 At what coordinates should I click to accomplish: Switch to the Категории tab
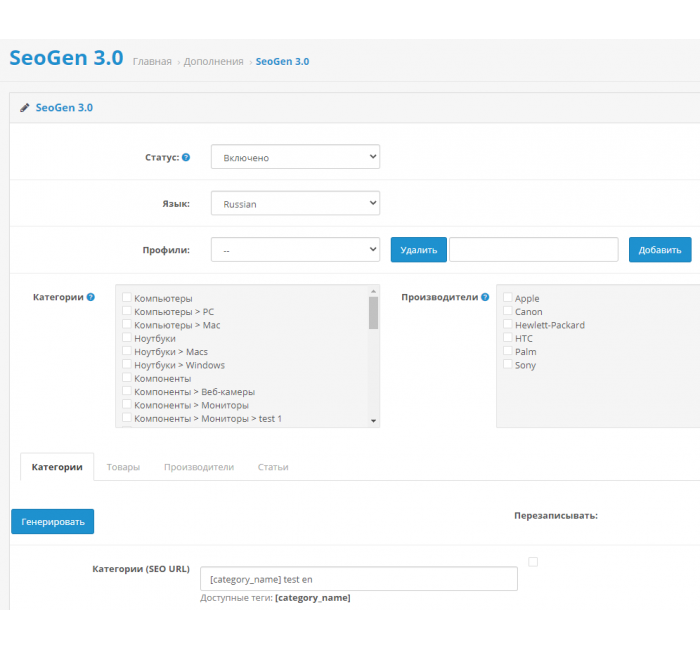[x=57, y=467]
